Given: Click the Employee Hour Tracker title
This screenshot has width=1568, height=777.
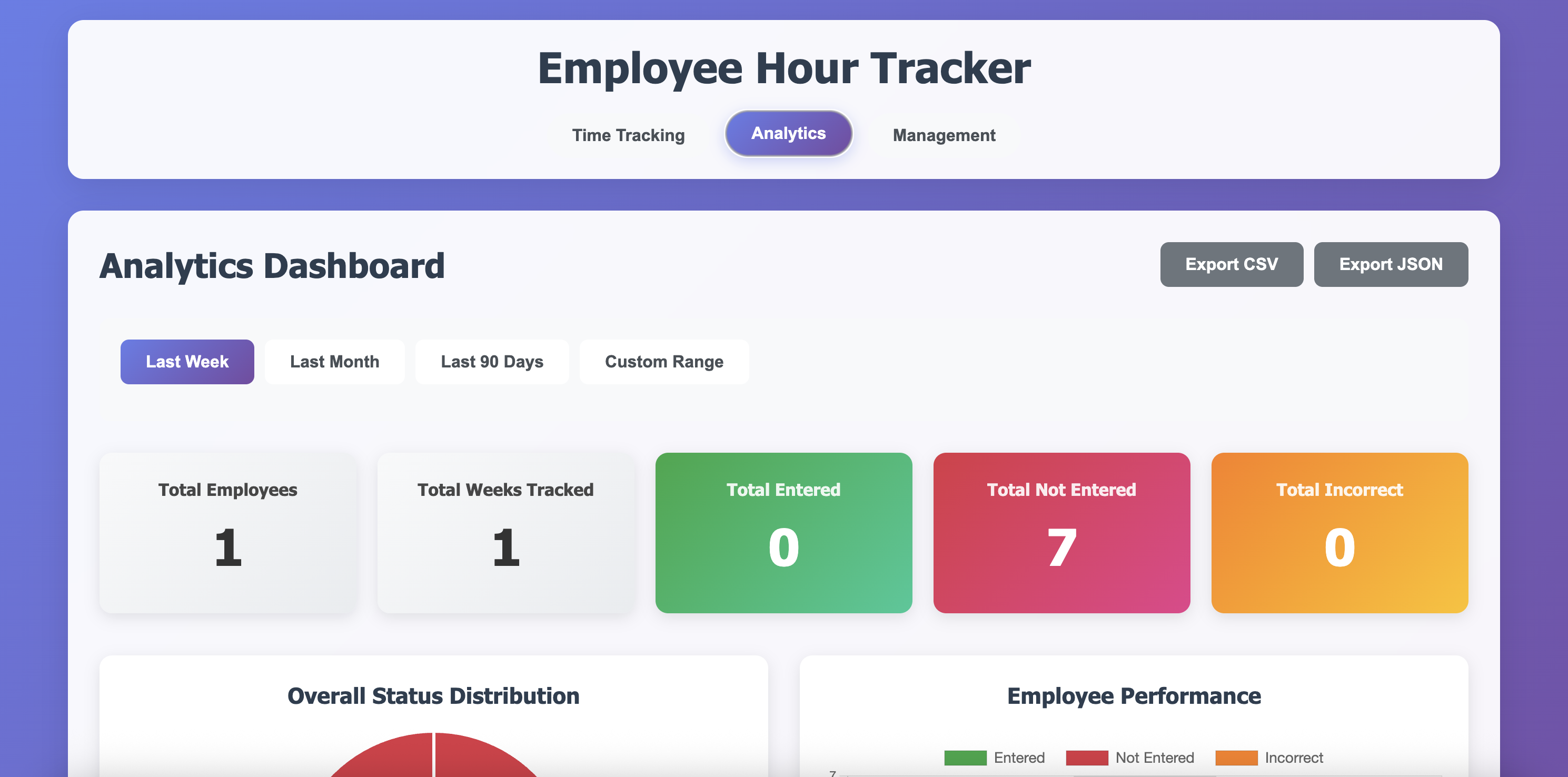Looking at the screenshot, I should pyautogui.click(x=783, y=68).
